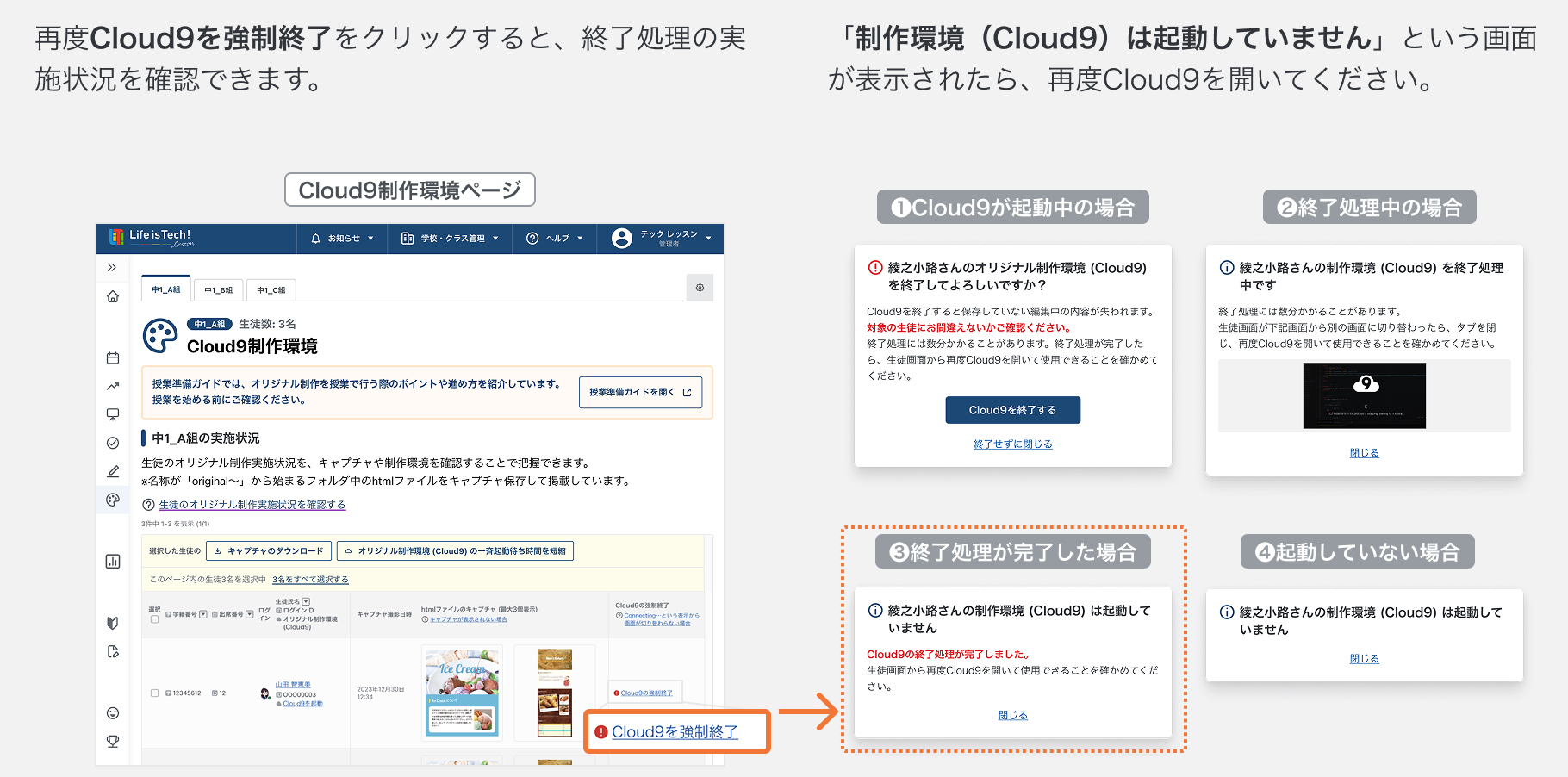Click the student number 12345612
Viewport: 1568px width, 777px height.
186,693
